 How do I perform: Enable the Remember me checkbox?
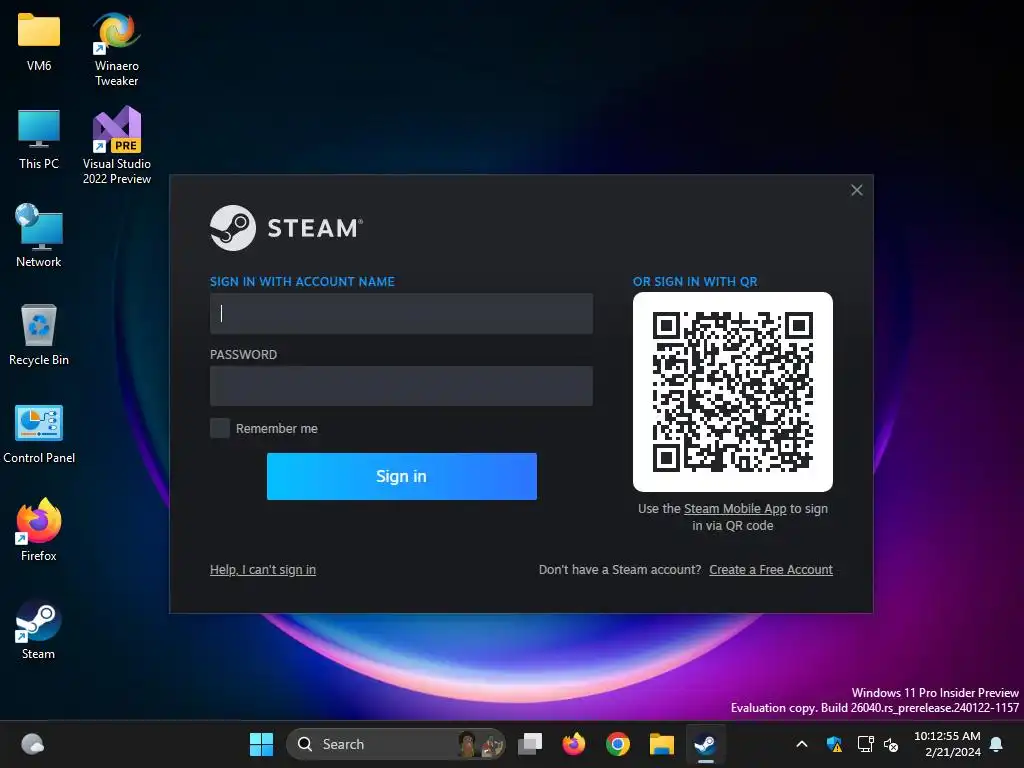219,428
